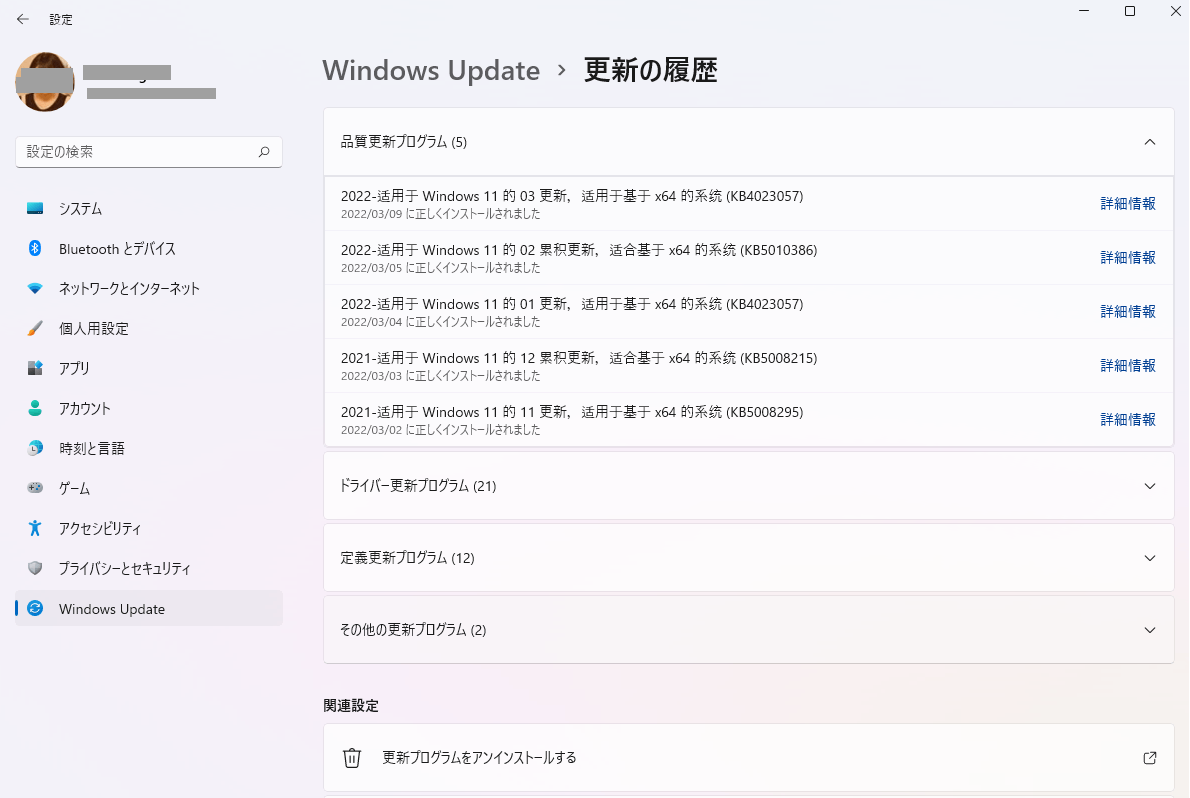Image resolution: width=1190 pixels, height=798 pixels.
Task: Maximize the 設定 window
Action: (x=1129, y=11)
